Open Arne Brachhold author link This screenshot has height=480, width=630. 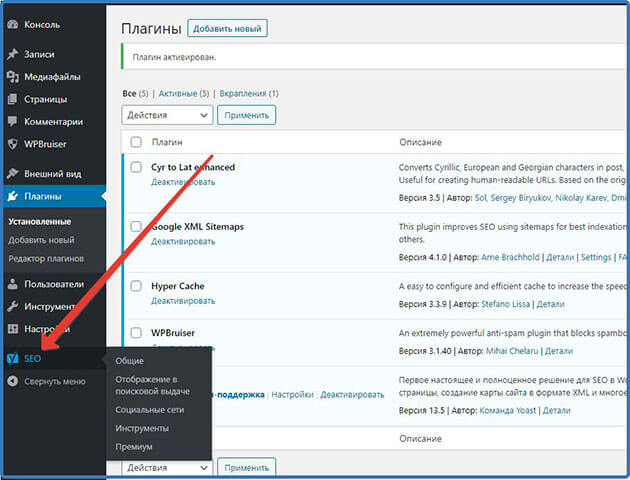(x=510, y=257)
